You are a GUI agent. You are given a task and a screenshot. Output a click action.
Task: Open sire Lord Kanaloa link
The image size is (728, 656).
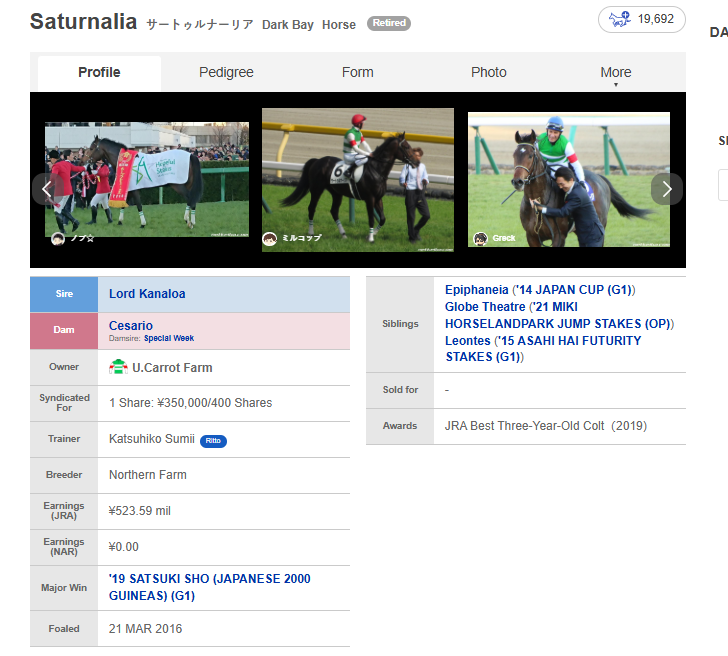[147, 294]
